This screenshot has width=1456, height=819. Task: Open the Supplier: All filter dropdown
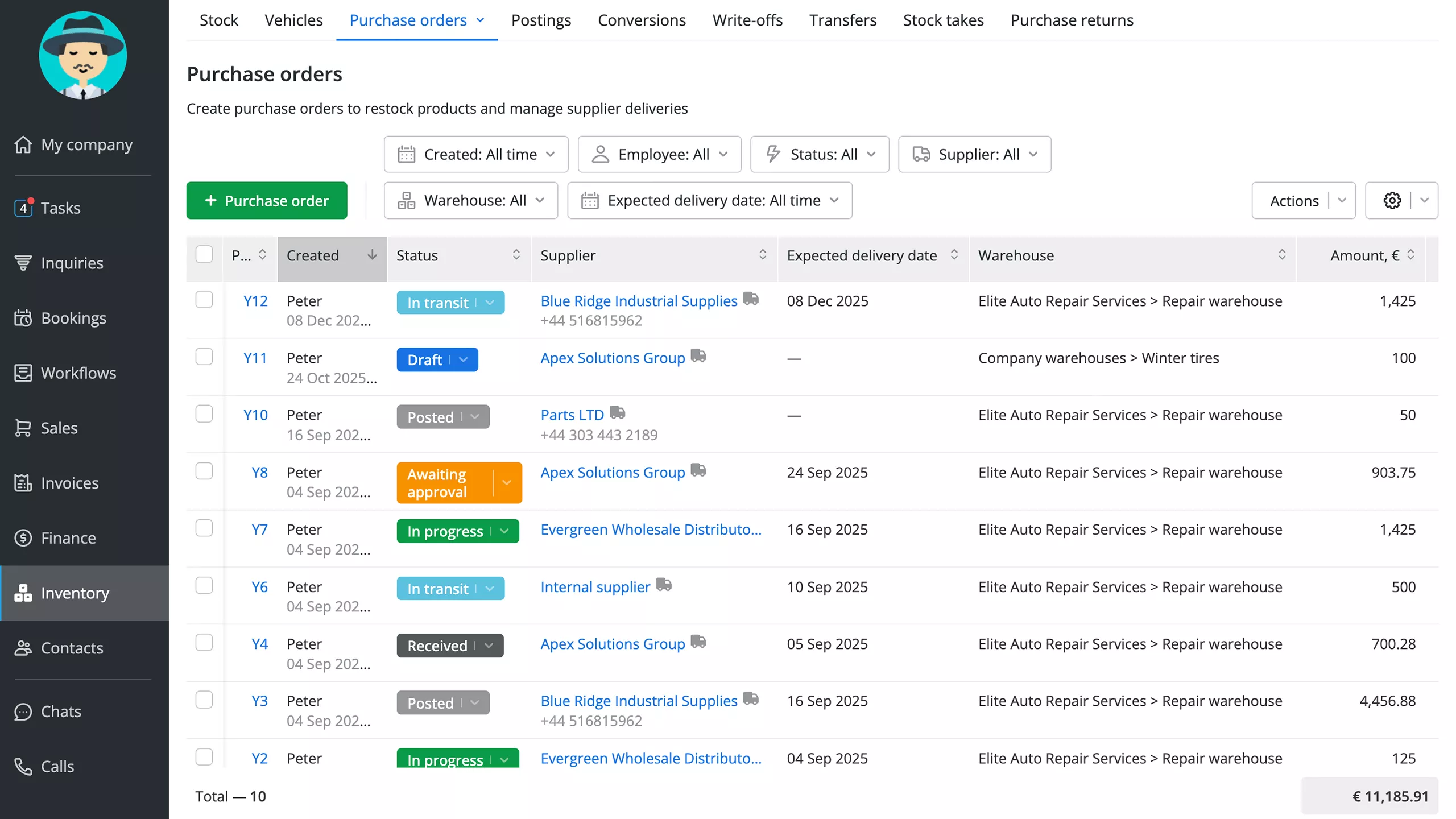point(975,154)
